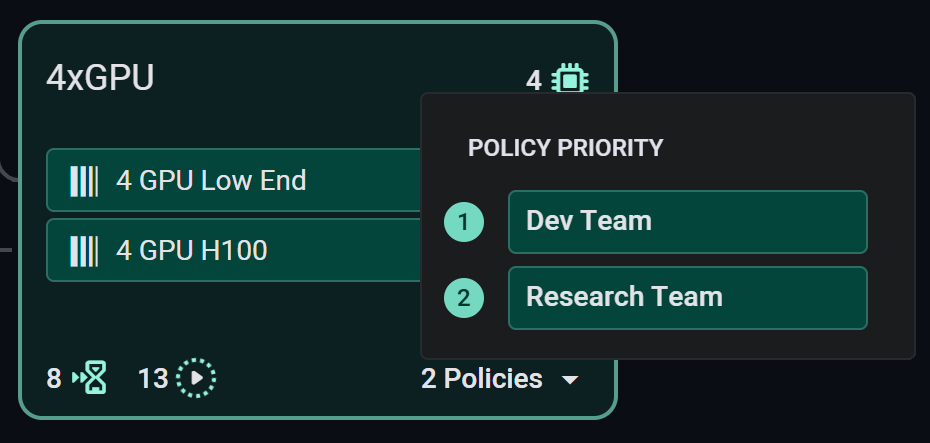Select the Dev Team policy
The width and height of the screenshot is (930, 443).
687,222
